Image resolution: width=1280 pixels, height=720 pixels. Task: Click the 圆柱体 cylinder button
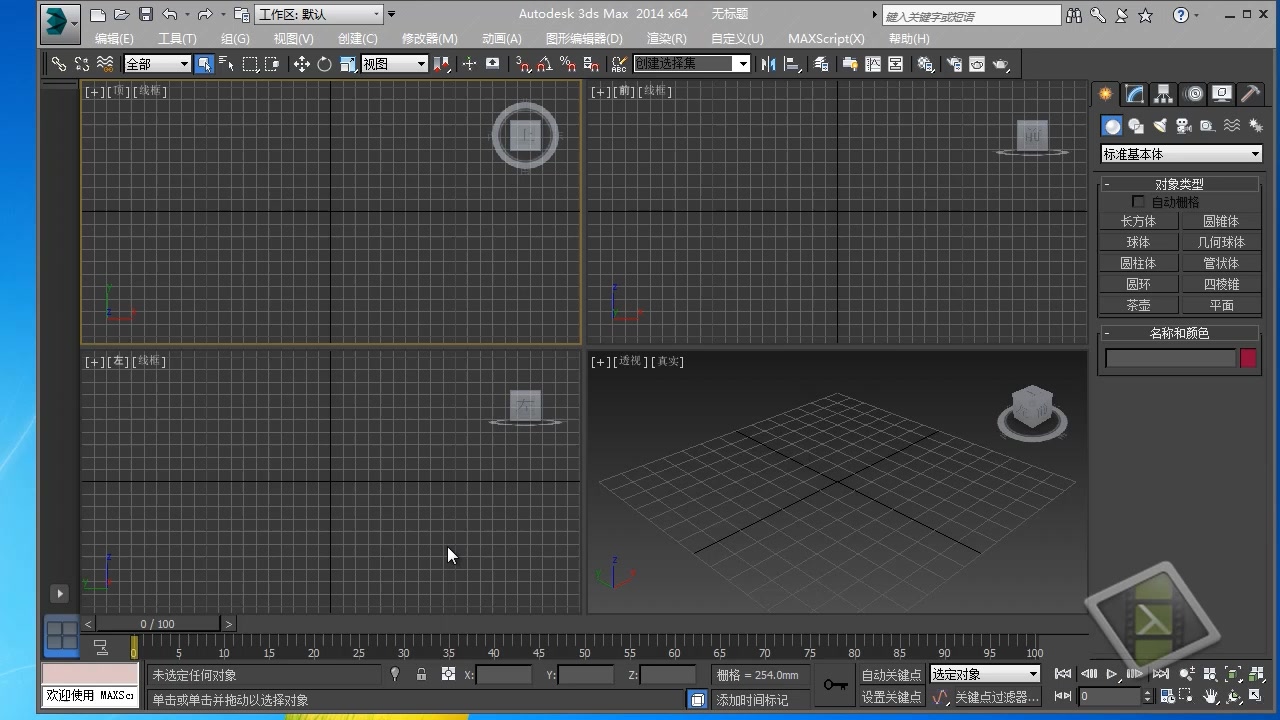coord(1138,263)
